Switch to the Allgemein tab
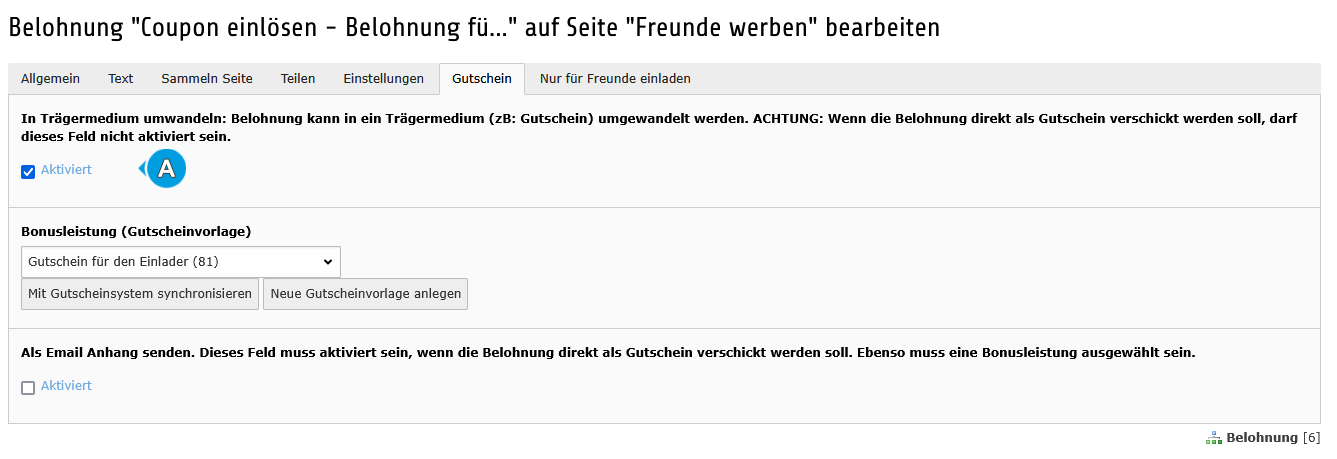Image resolution: width=1337 pixels, height=459 pixels. (x=51, y=78)
